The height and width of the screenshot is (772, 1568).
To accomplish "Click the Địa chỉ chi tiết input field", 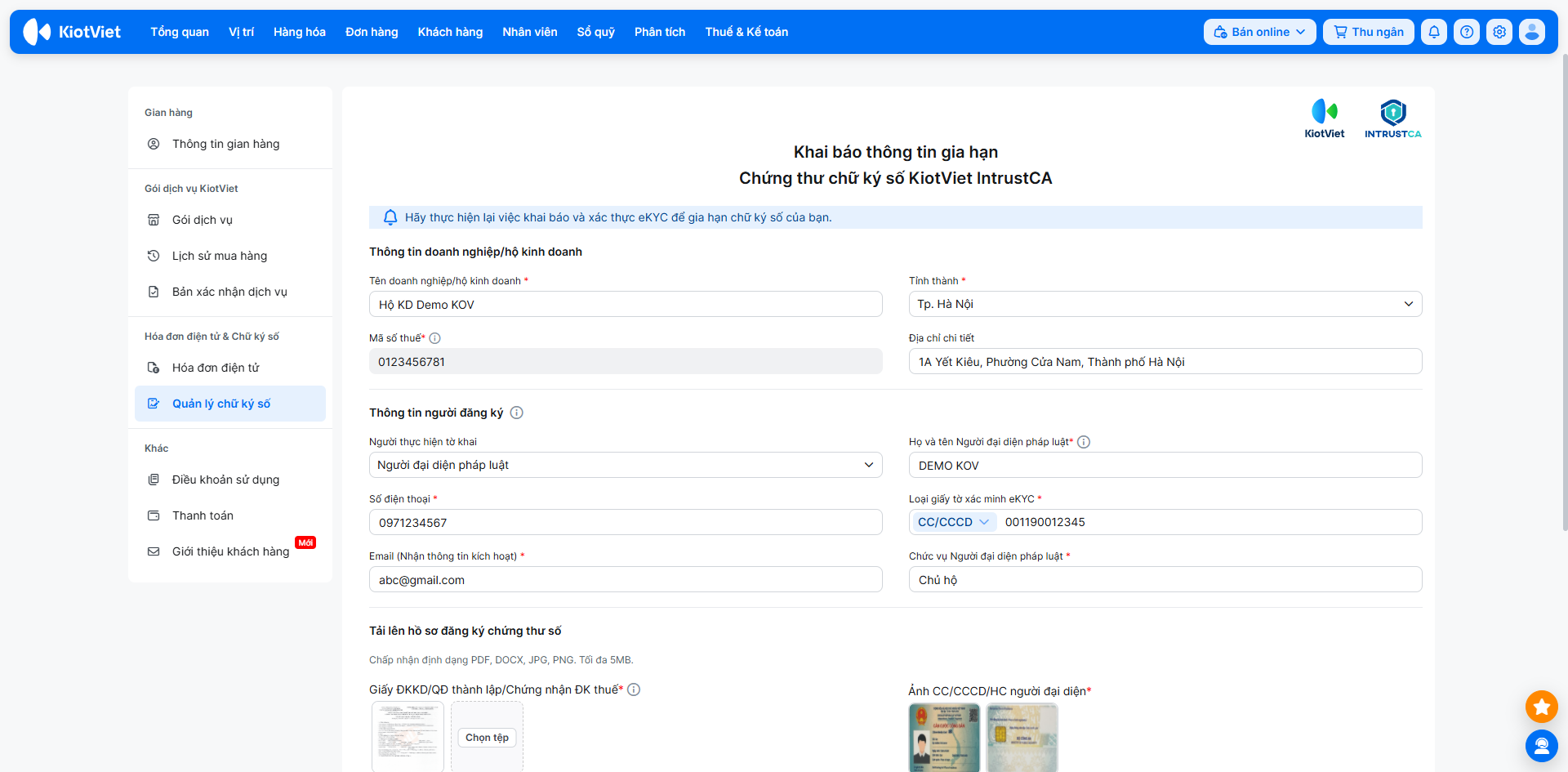I will pos(1165,361).
